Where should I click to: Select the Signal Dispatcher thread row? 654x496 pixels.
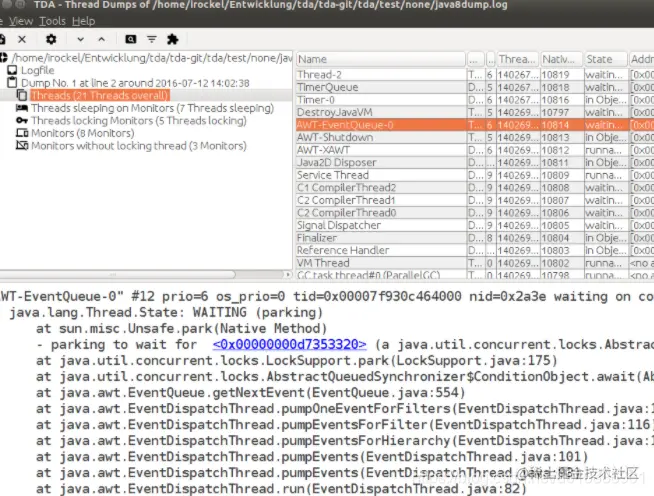(475, 225)
